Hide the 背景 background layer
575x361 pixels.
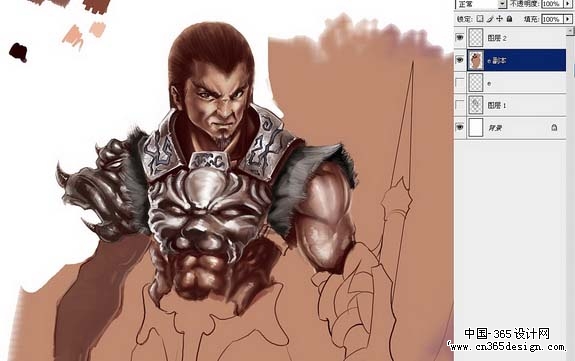click(x=459, y=127)
